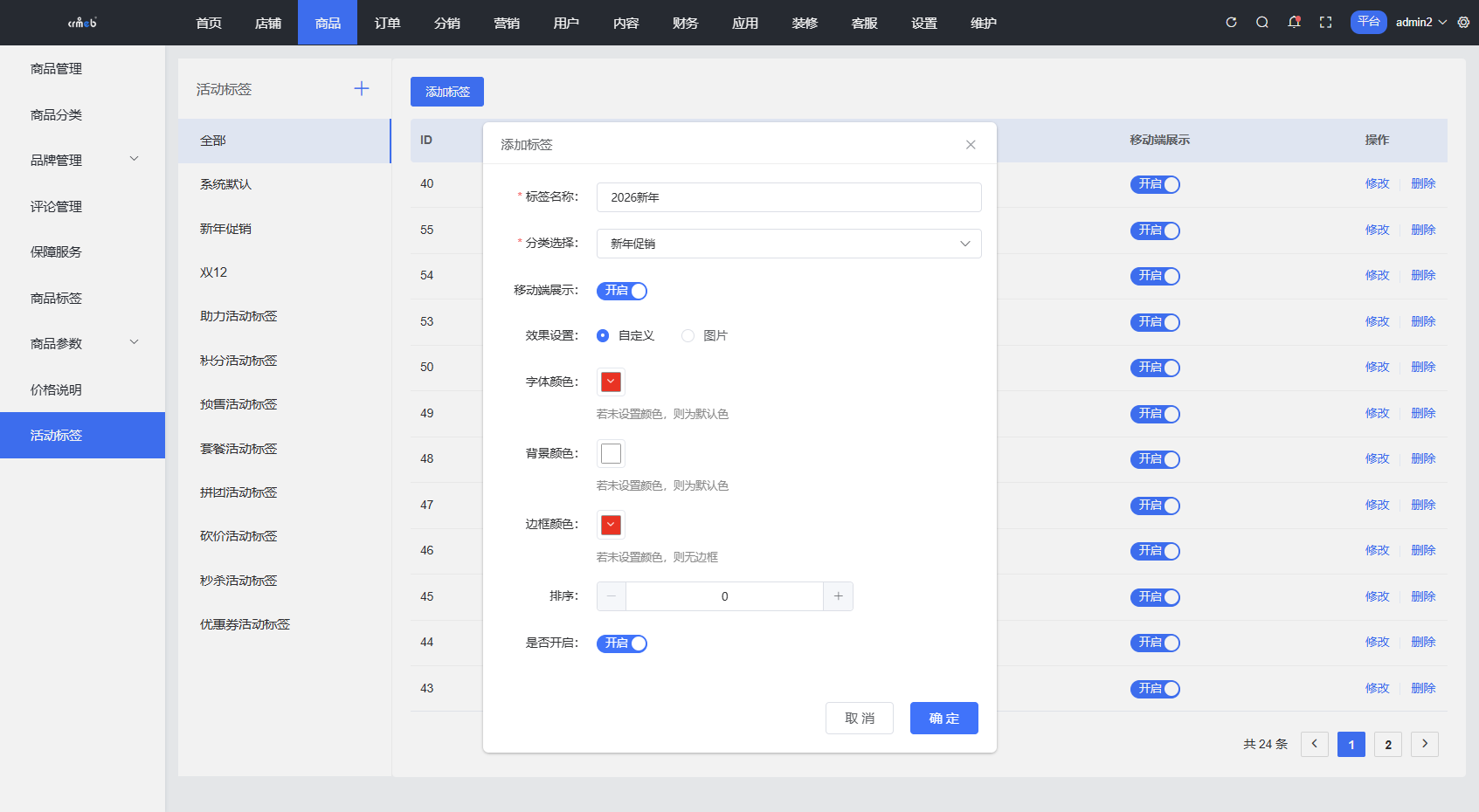
Task: Open the 营销 top menu
Action: [x=507, y=23]
